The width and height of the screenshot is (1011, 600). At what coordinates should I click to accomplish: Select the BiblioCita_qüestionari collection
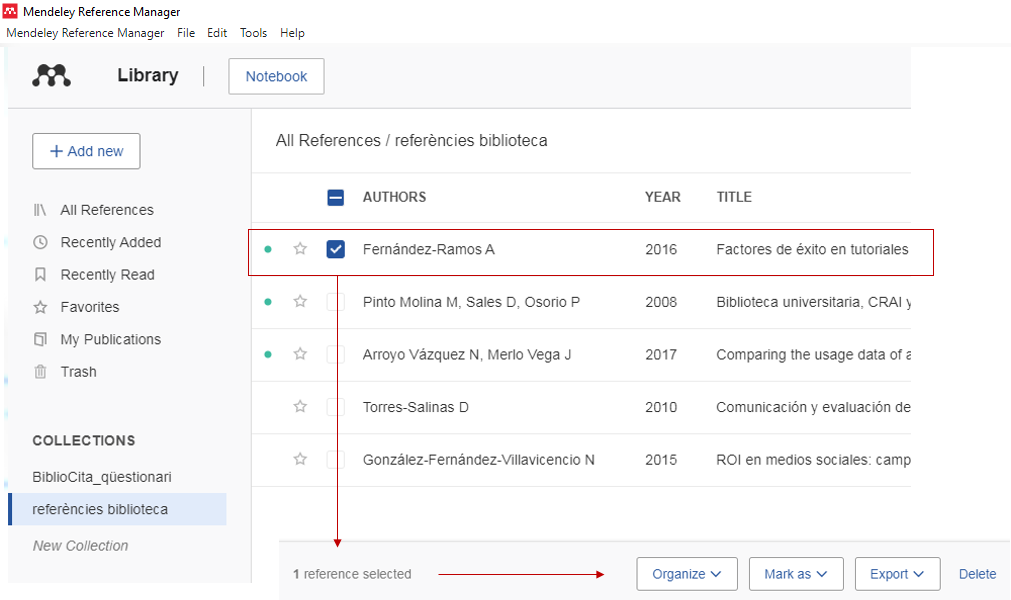click(x=102, y=477)
